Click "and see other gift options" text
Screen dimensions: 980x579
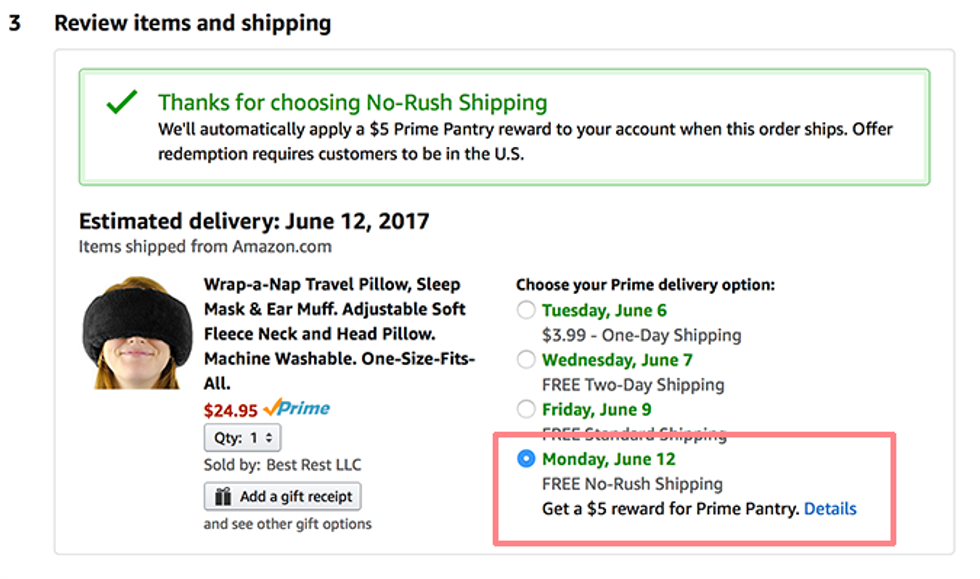(288, 524)
